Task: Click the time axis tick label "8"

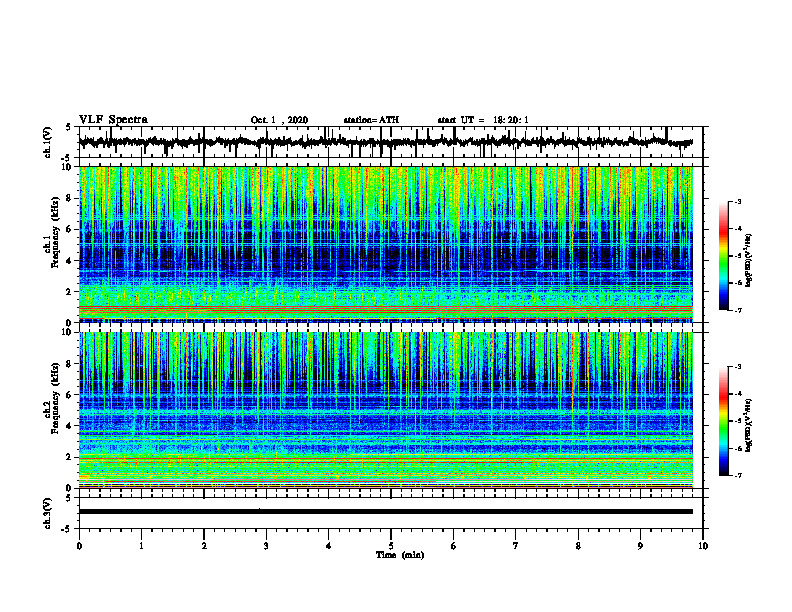Action: (x=578, y=546)
